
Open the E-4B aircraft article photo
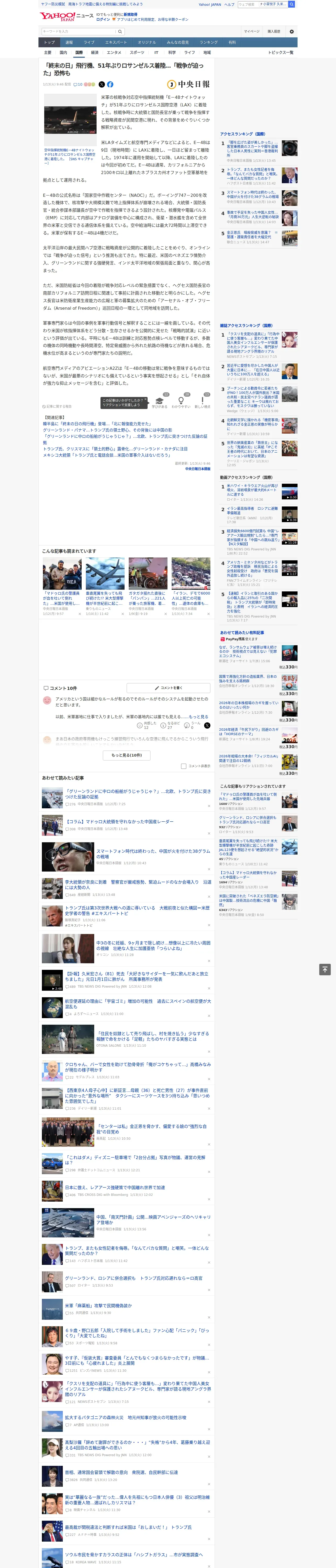click(70, 120)
